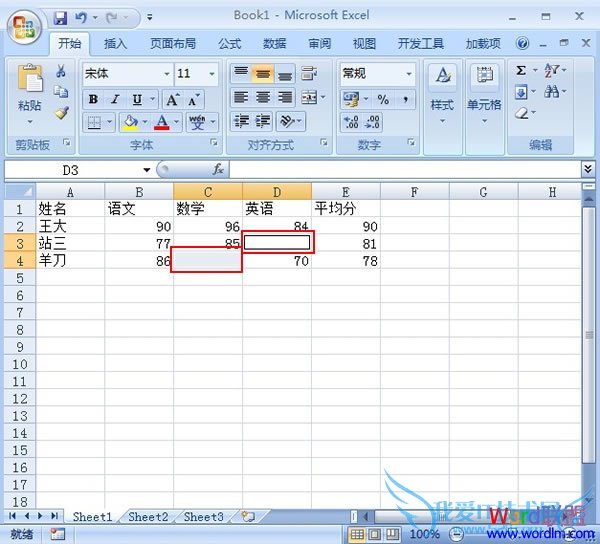
Task: Apply accounting number format icon
Action: pos(351,99)
